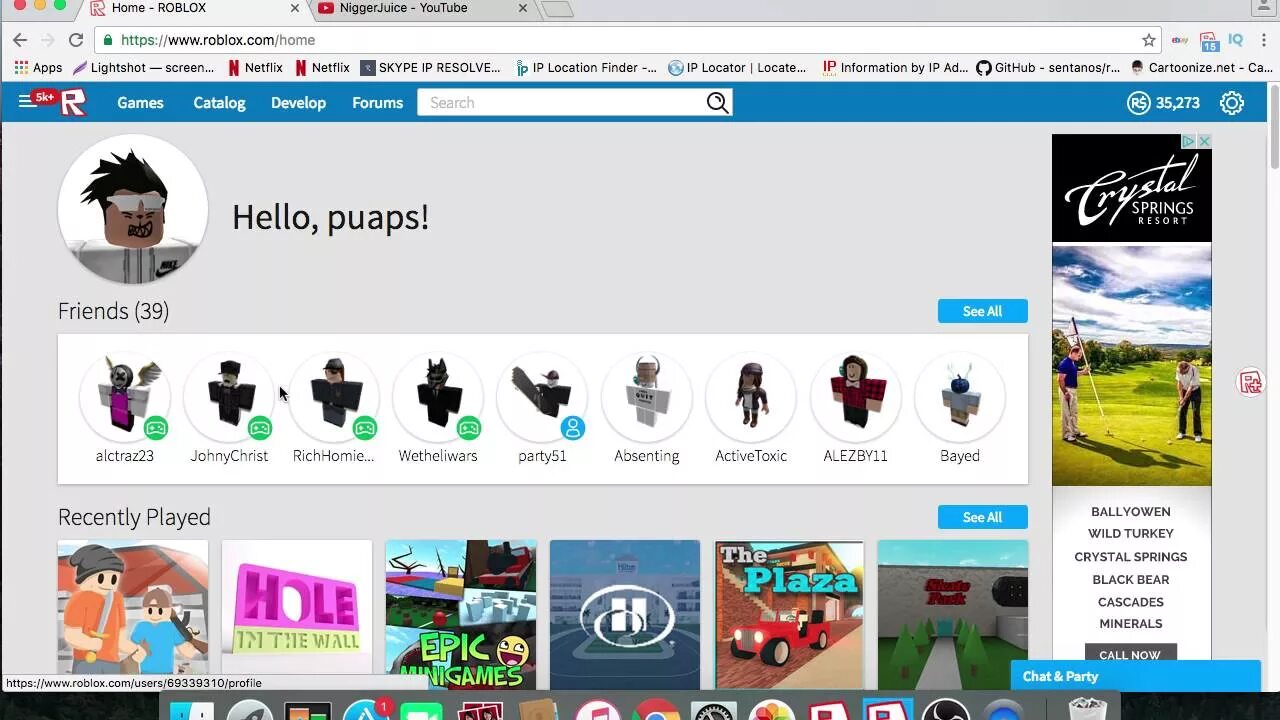Open Chrome from the Dock
The image size is (1280, 720).
[656, 709]
